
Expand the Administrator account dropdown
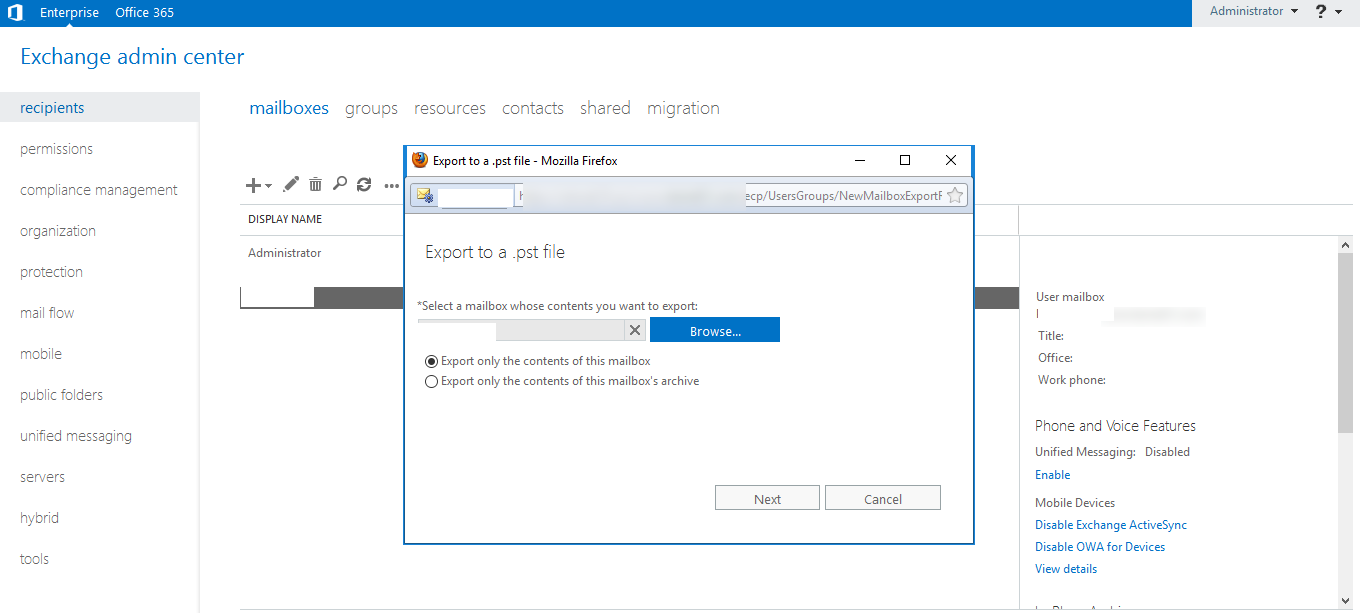[1254, 12]
